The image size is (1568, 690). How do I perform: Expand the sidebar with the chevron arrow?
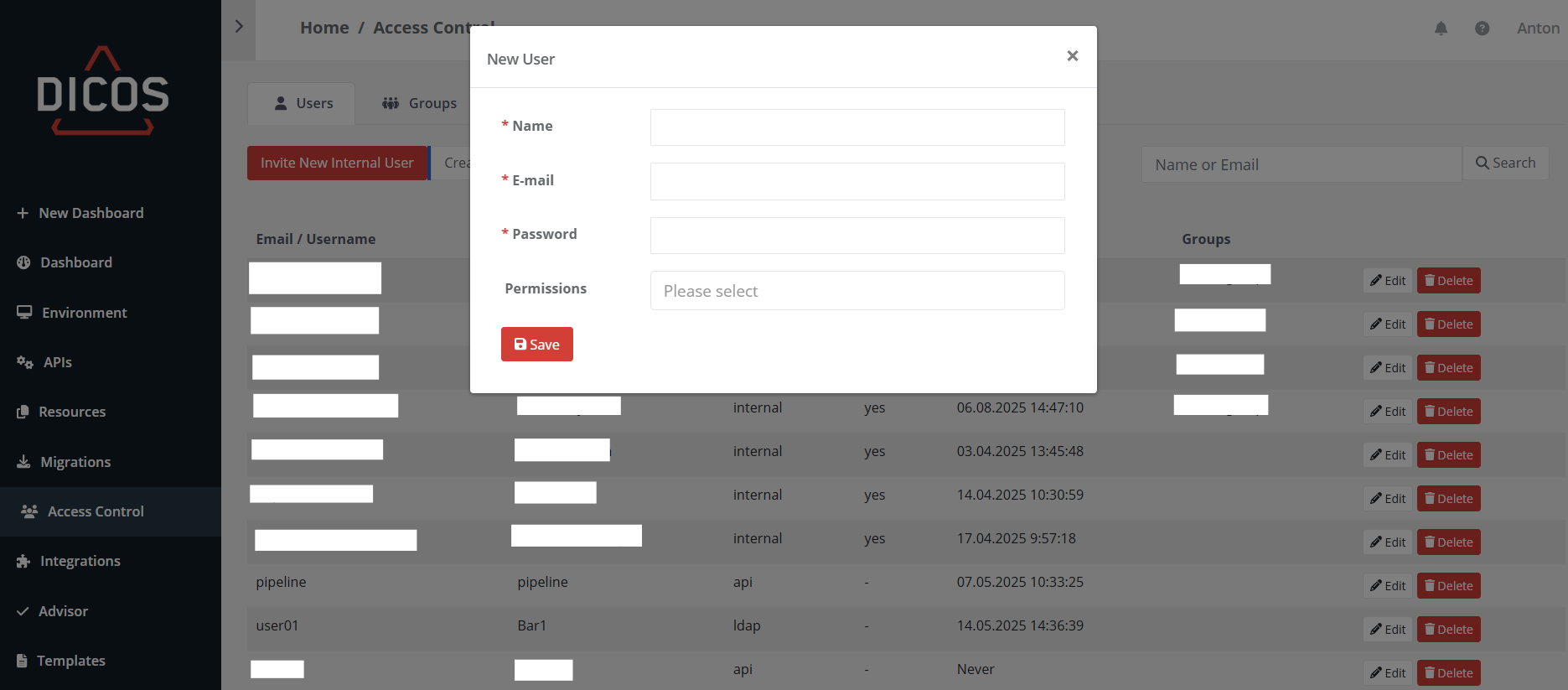pos(239,27)
